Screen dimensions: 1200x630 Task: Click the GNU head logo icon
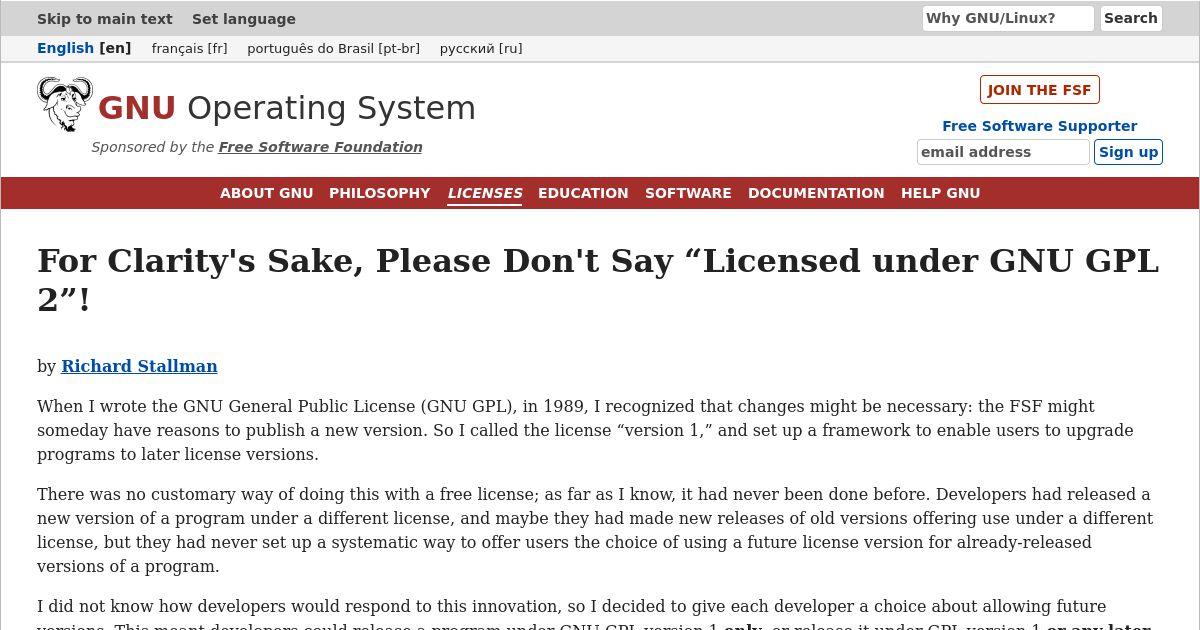tap(65, 104)
